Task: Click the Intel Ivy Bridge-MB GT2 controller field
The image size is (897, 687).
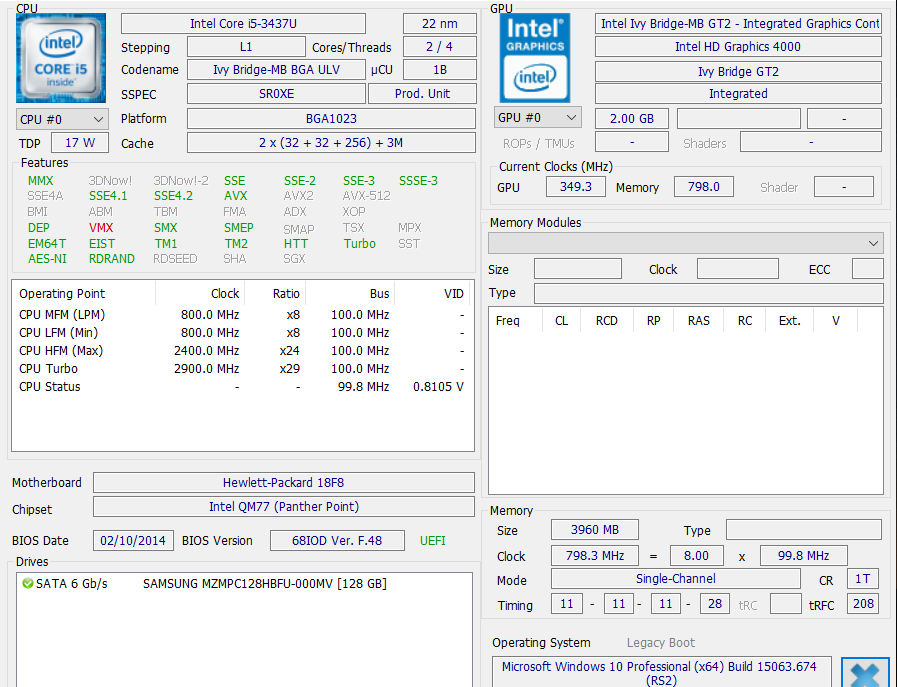Action: click(x=738, y=24)
